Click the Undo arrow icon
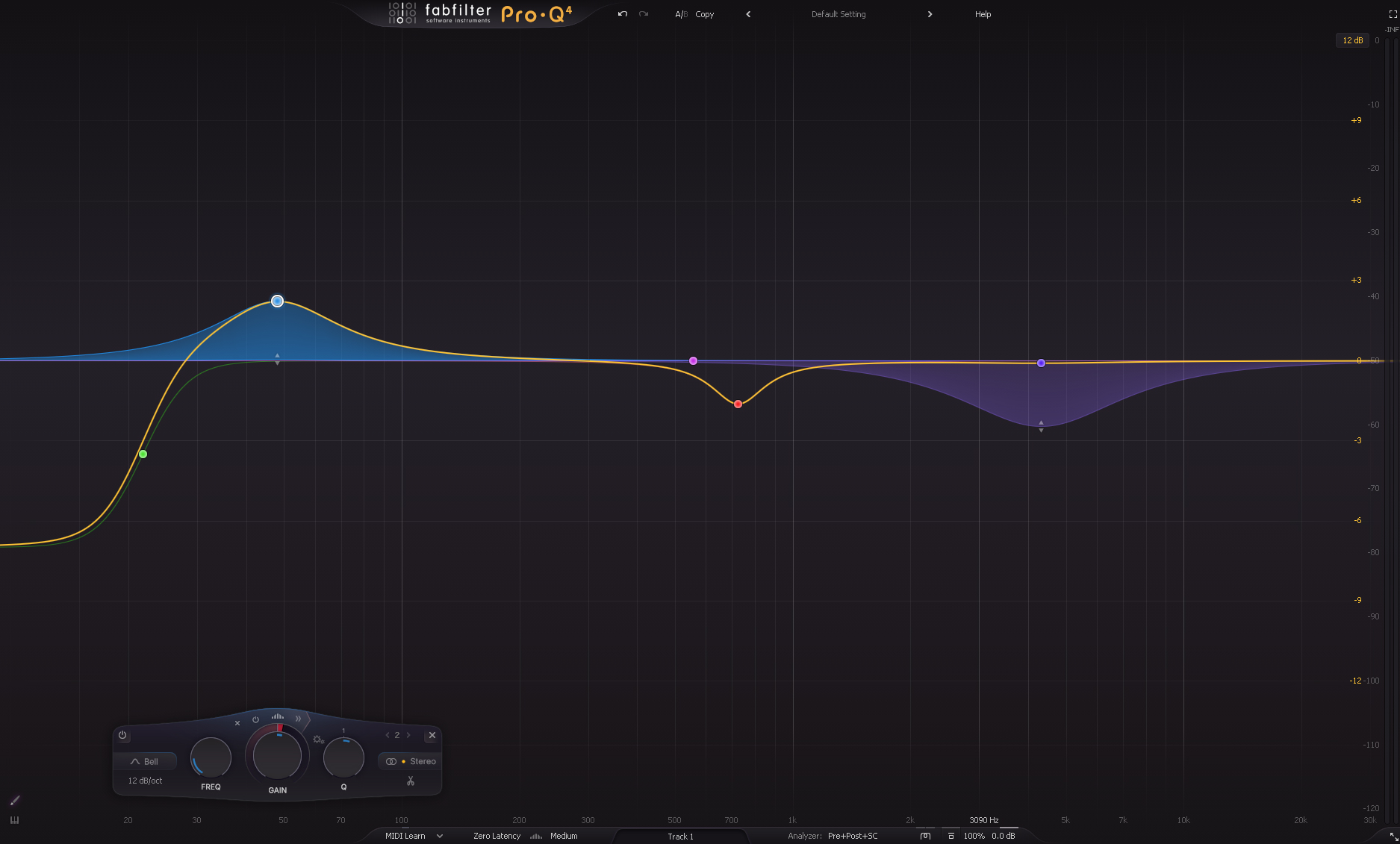This screenshot has height=844, width=1400. pos(623,14)
